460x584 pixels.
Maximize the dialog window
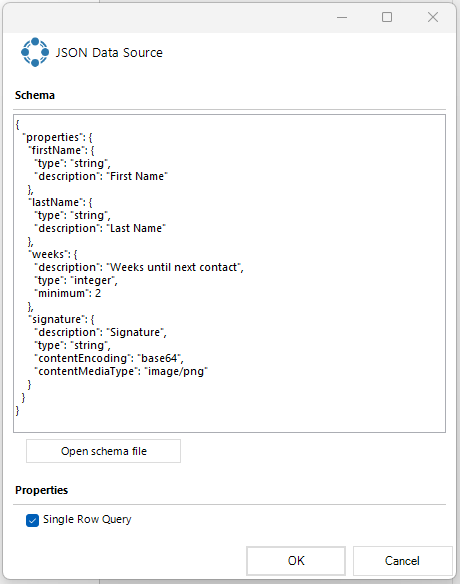[387, 17]
